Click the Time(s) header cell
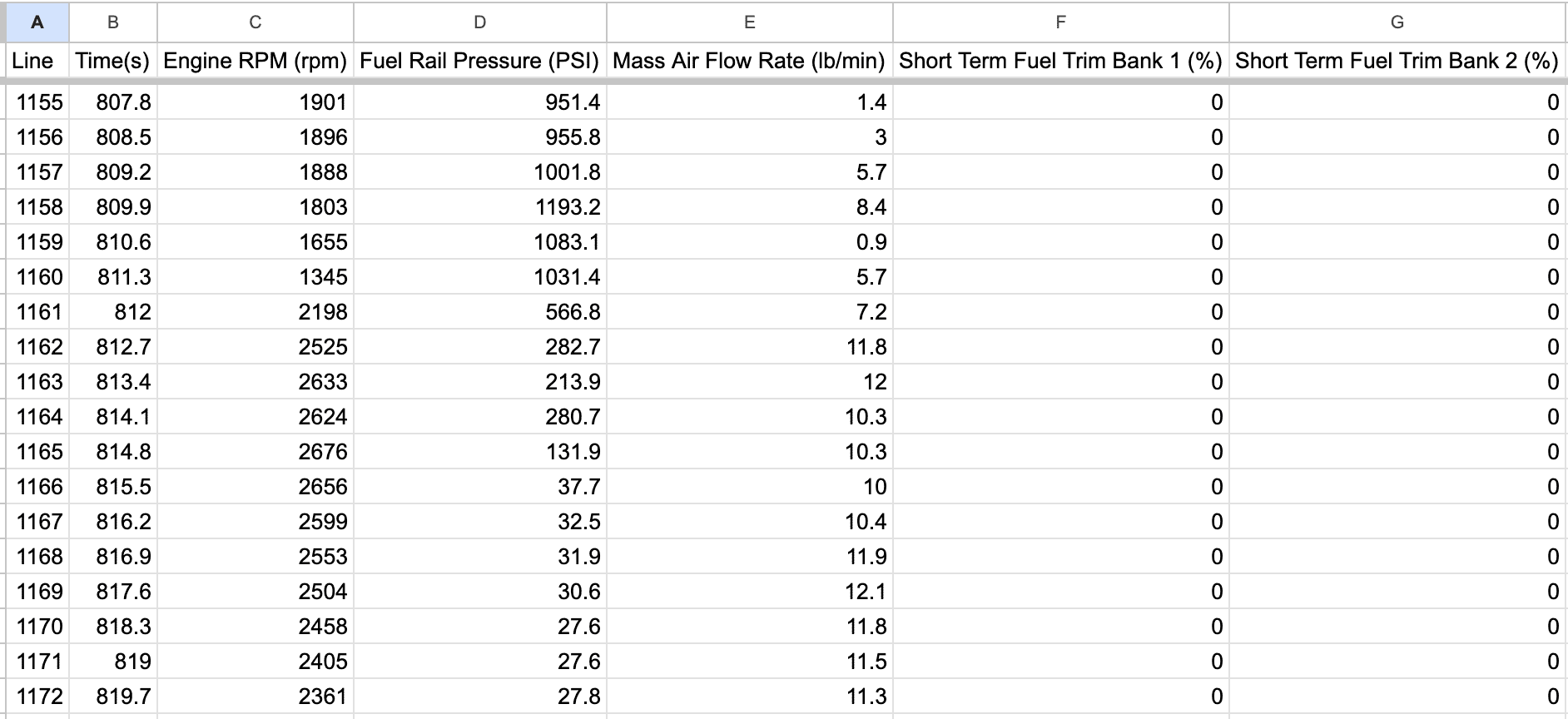The height and width of the screenshot is (719, 1568). (x=113, y=61)
